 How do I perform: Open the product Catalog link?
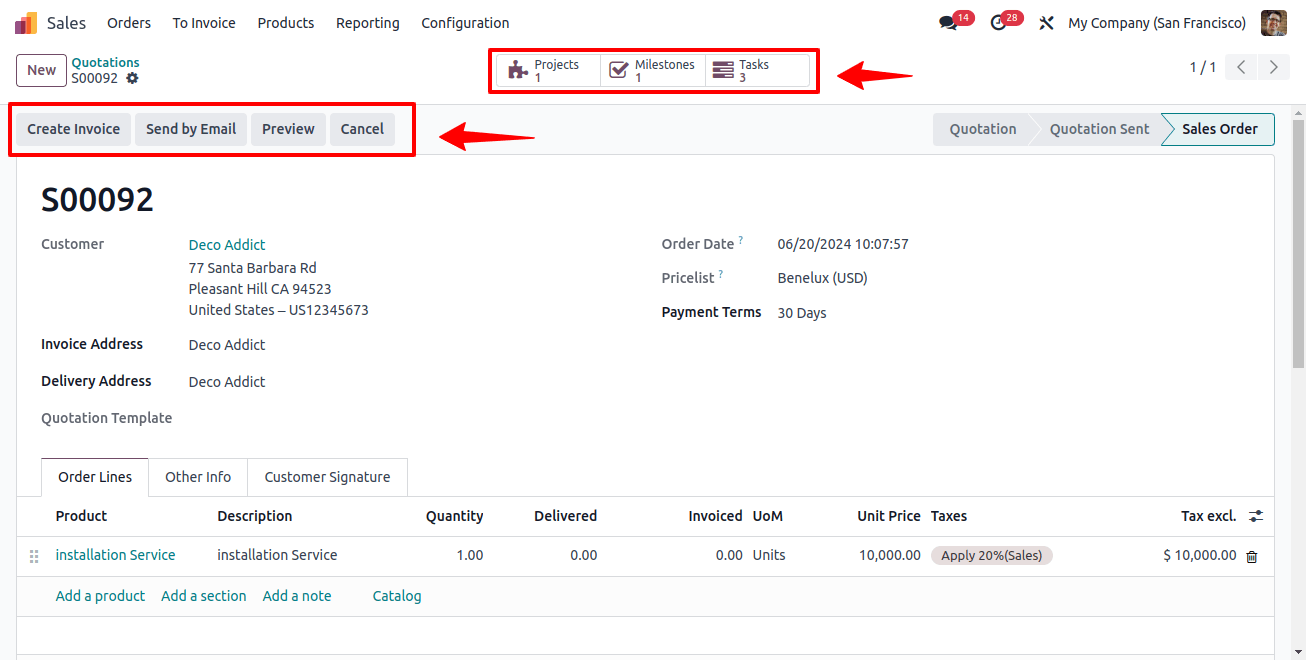(x=397, y=596)
